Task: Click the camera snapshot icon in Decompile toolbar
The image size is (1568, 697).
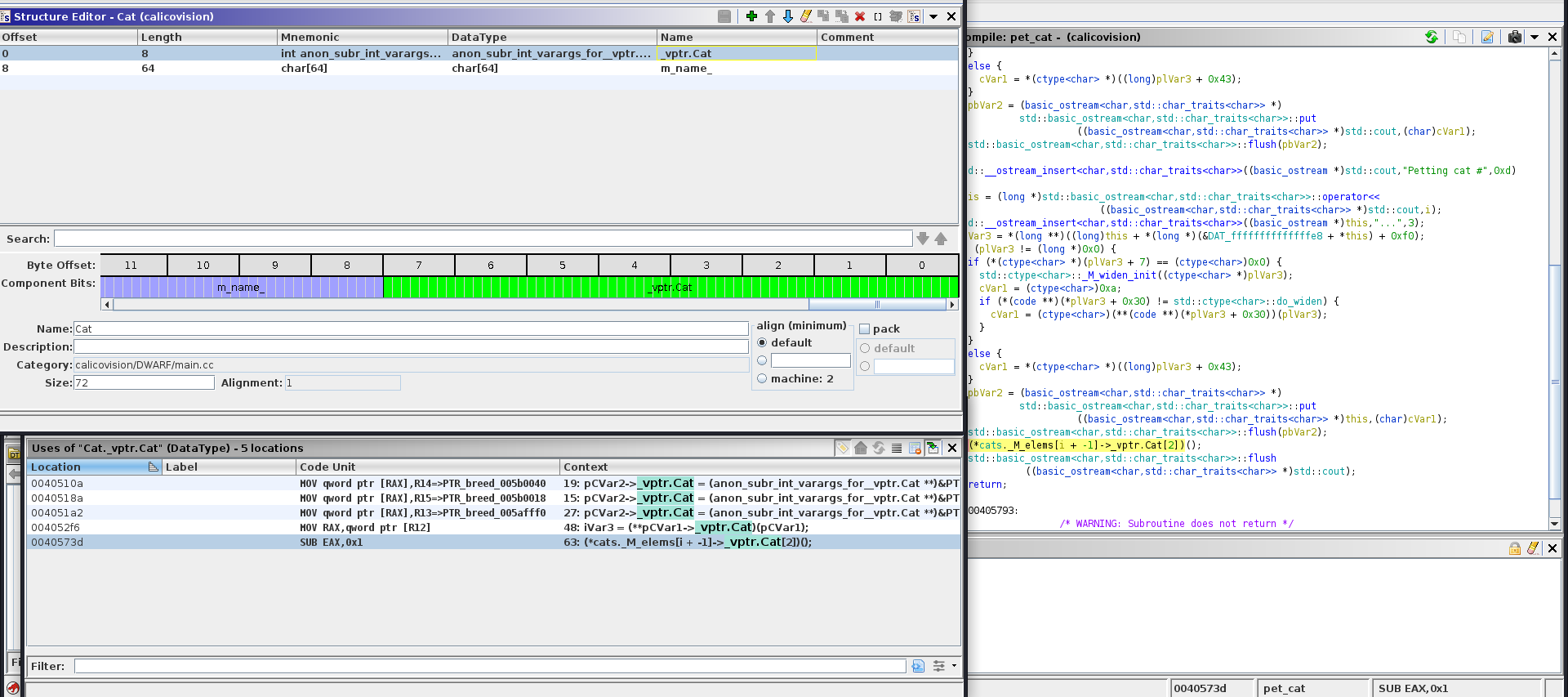Action: pos(1515,37)
